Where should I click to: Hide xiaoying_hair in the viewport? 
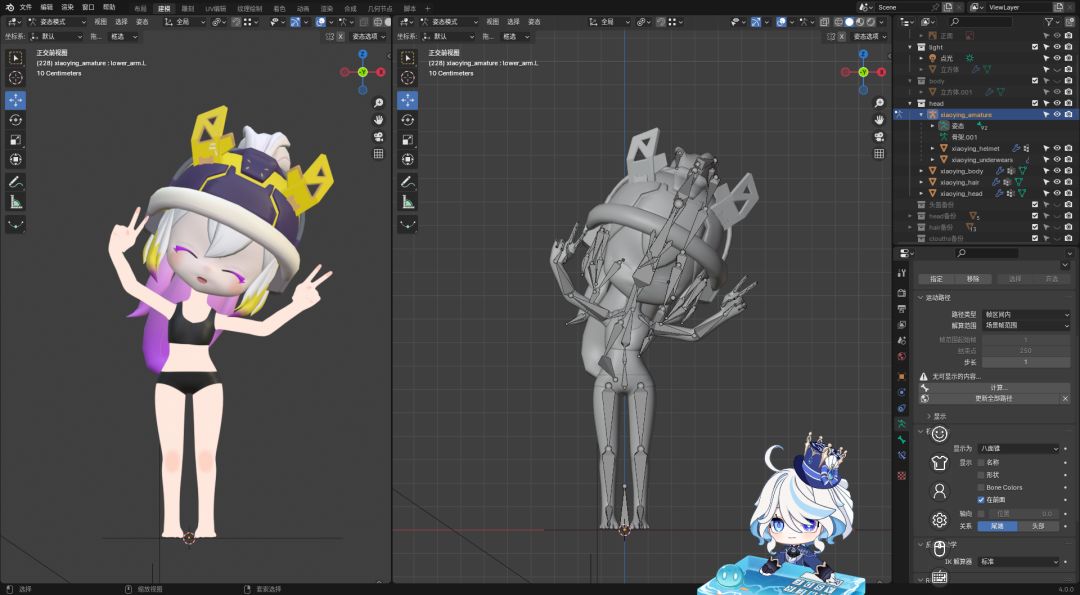1056,182
